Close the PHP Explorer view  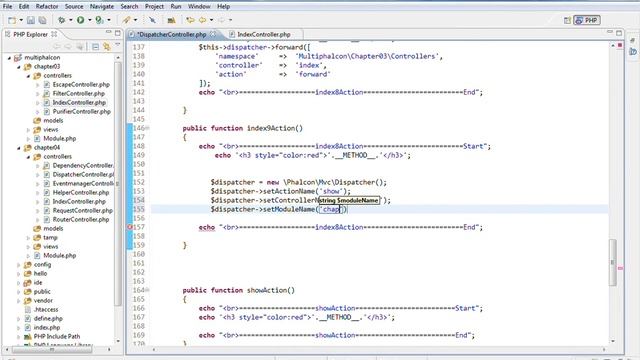[54, 34]
